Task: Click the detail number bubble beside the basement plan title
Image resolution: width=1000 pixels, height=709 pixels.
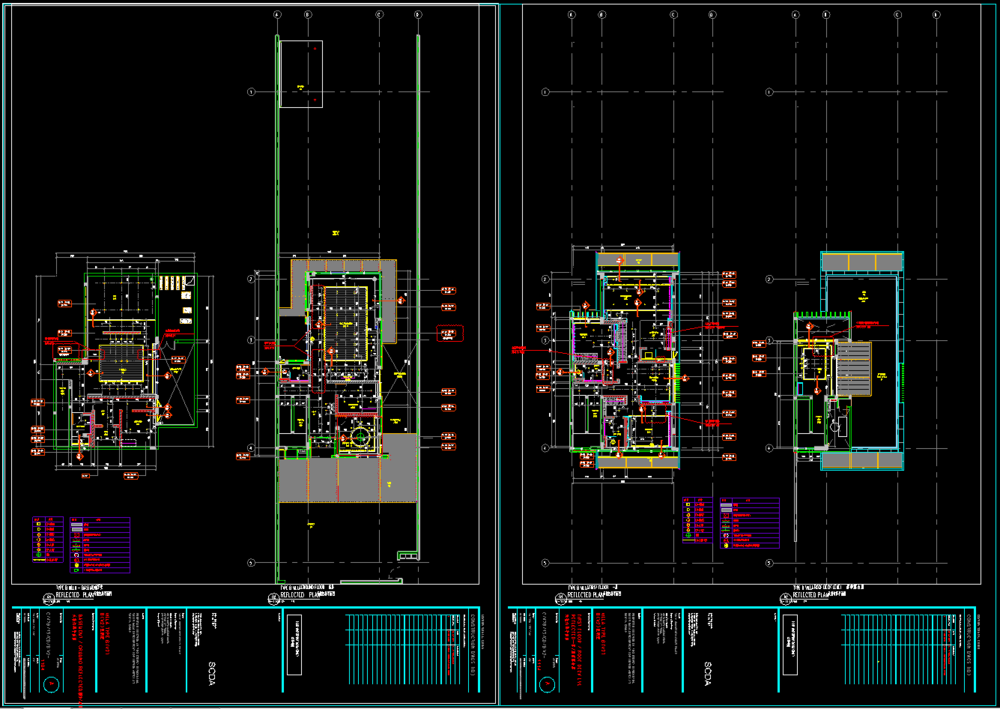Action: click(47, 598)
